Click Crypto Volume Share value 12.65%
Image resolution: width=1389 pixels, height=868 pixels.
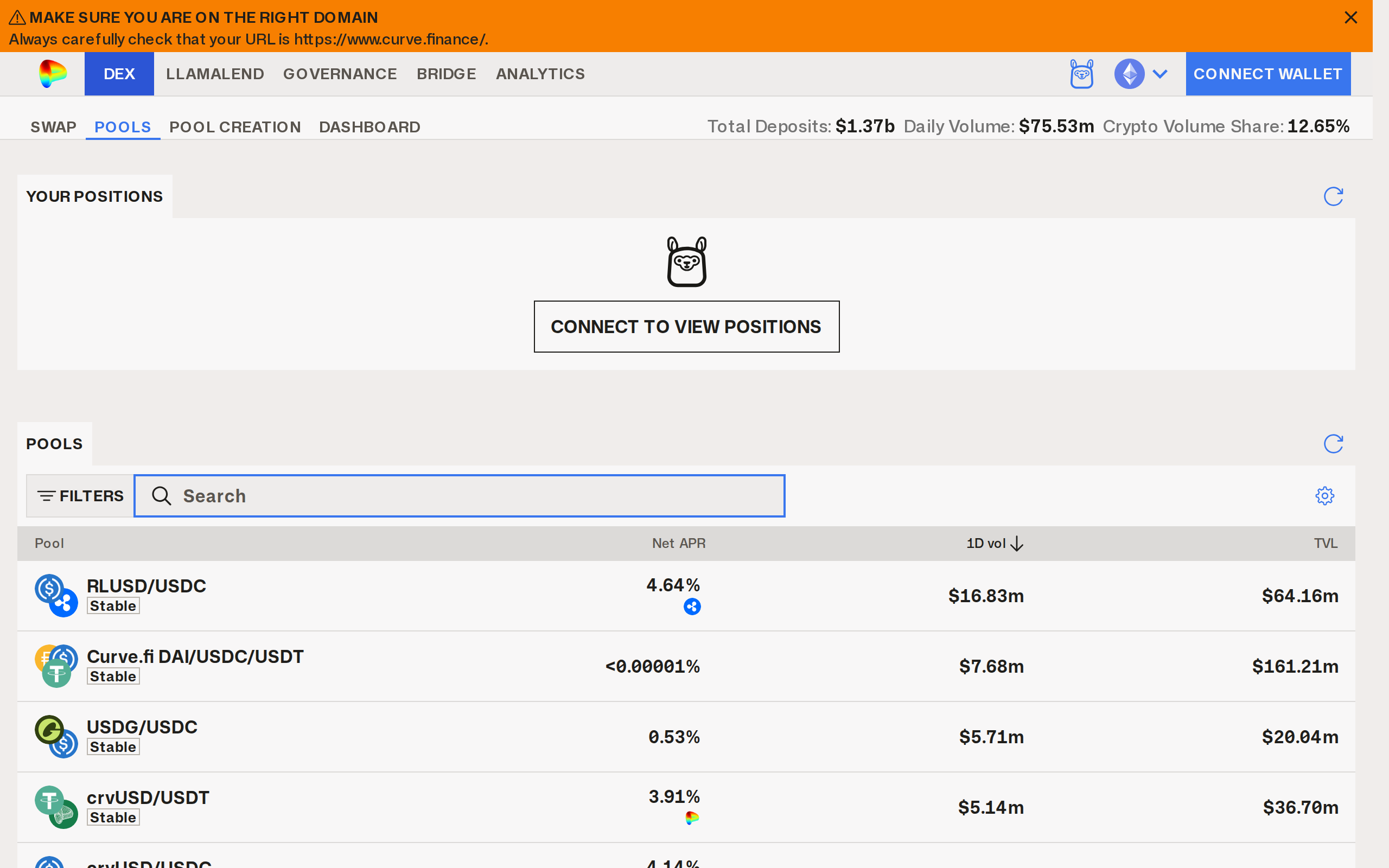click(1318, 126)
